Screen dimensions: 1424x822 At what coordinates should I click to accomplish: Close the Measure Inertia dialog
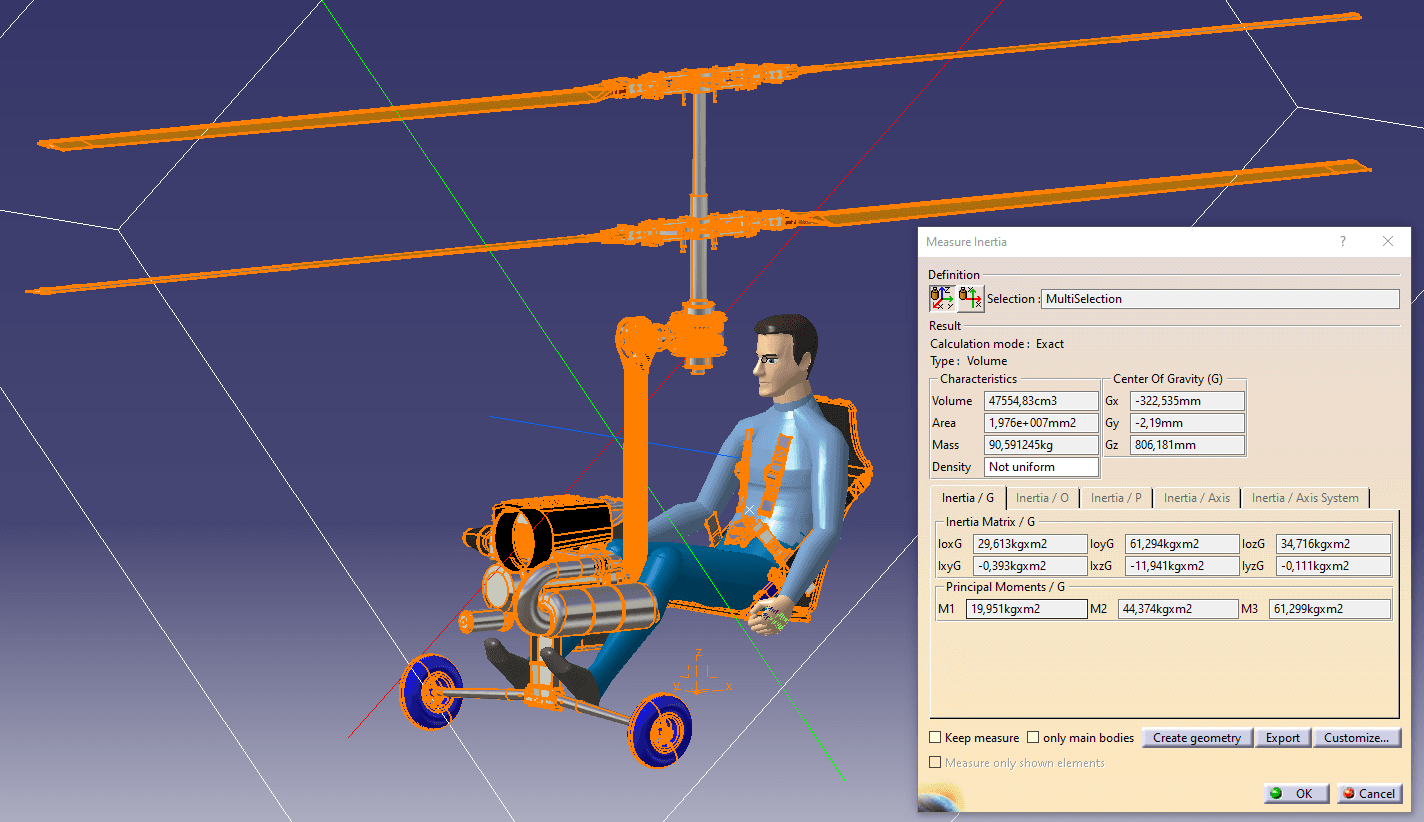tap(1387, 242)
